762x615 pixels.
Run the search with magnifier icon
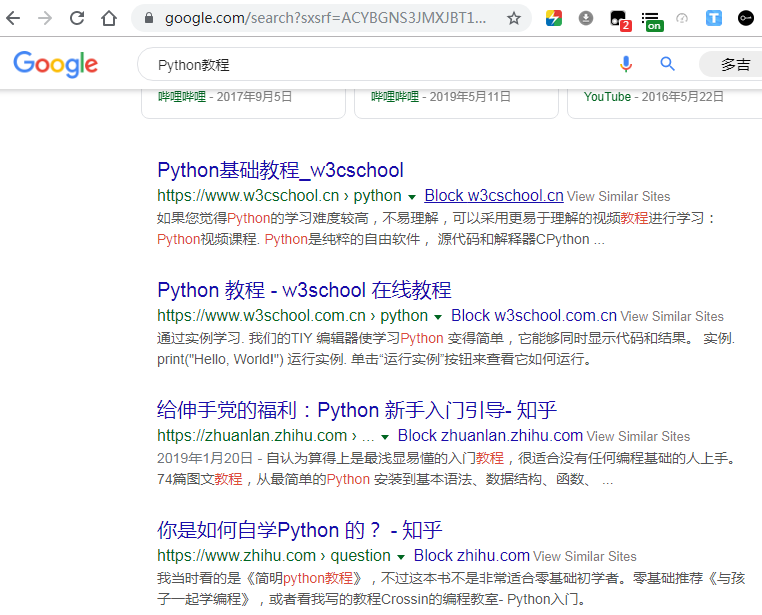[667, 64]
